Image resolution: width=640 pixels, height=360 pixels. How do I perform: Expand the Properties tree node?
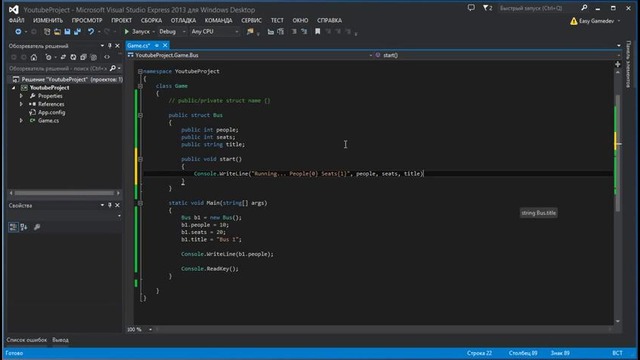point(21,96)
